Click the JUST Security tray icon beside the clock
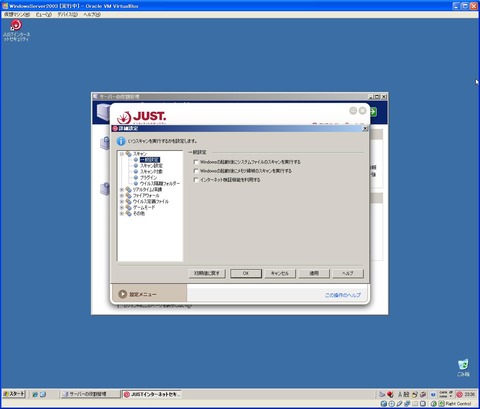Screen dimensions: 480x409 point(459,394)
